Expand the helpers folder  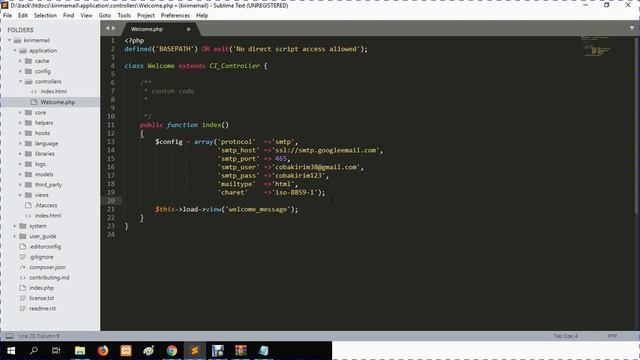pyautogui.click(x=20, y=122)
